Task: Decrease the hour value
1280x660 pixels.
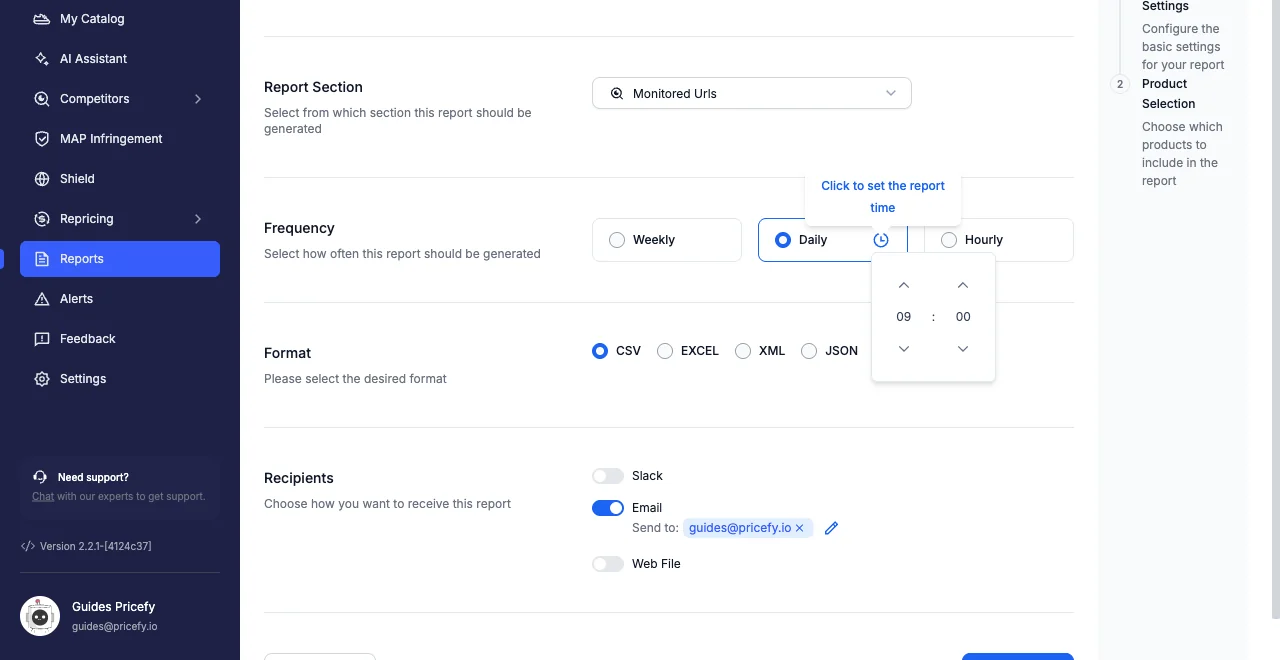Action: point(904,349)
